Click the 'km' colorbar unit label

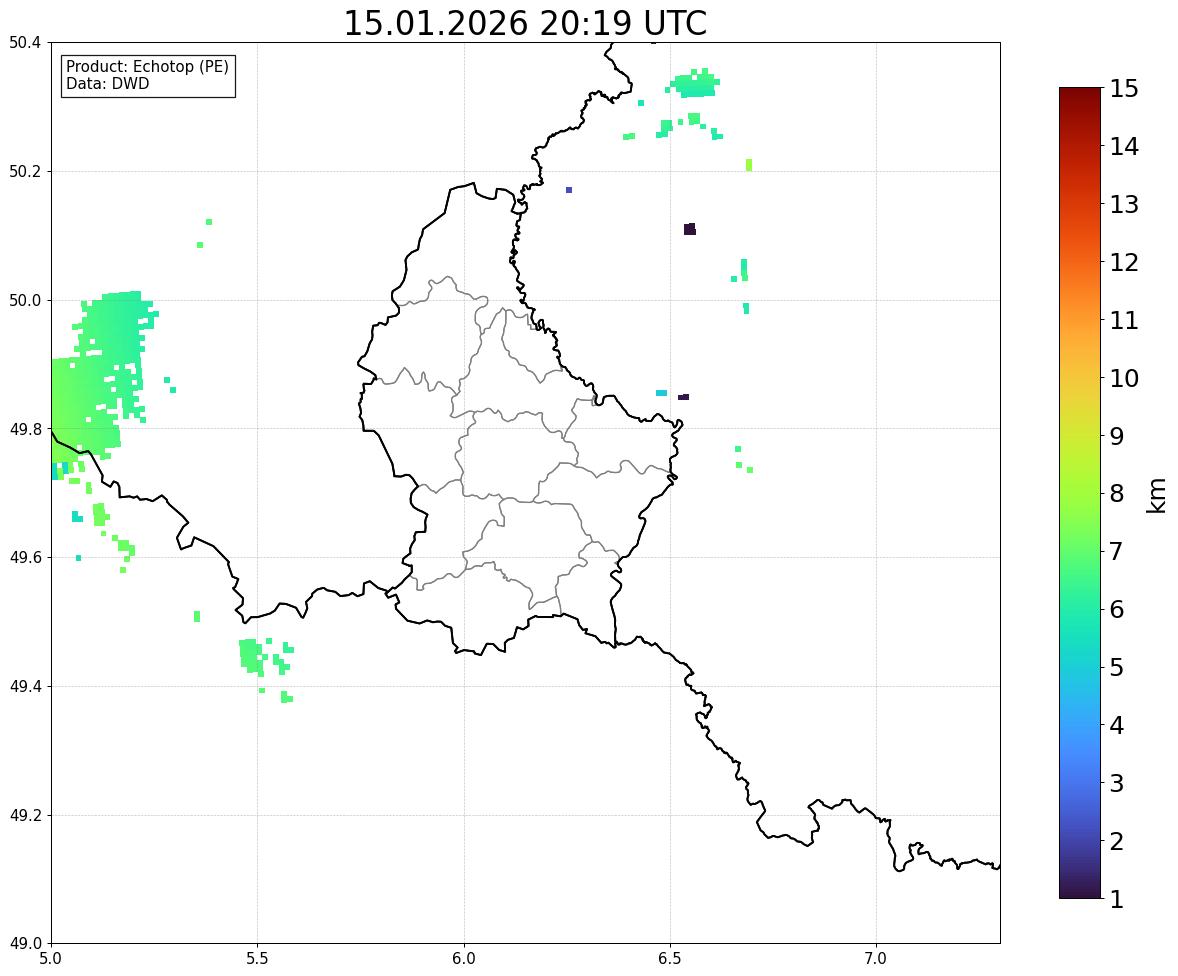pos(1156,496)
